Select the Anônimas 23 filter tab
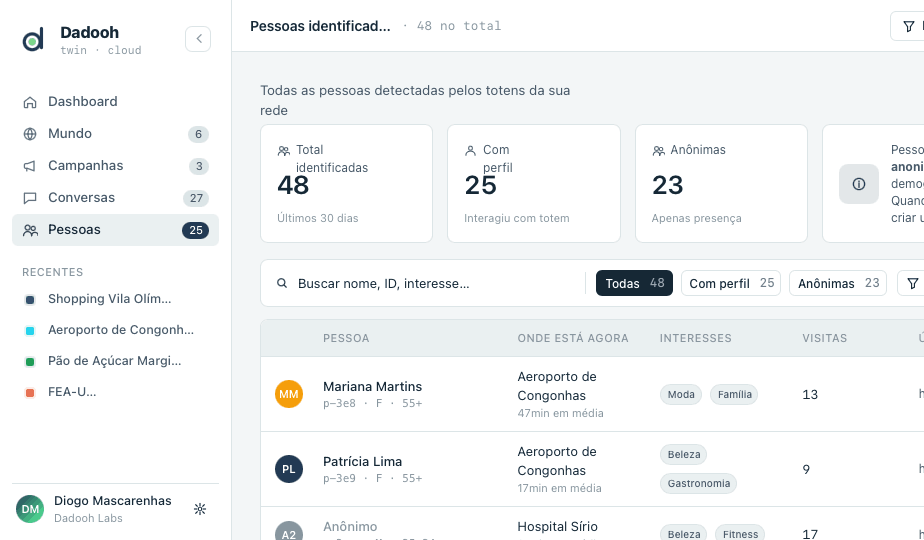 click(x=838, y=283)
